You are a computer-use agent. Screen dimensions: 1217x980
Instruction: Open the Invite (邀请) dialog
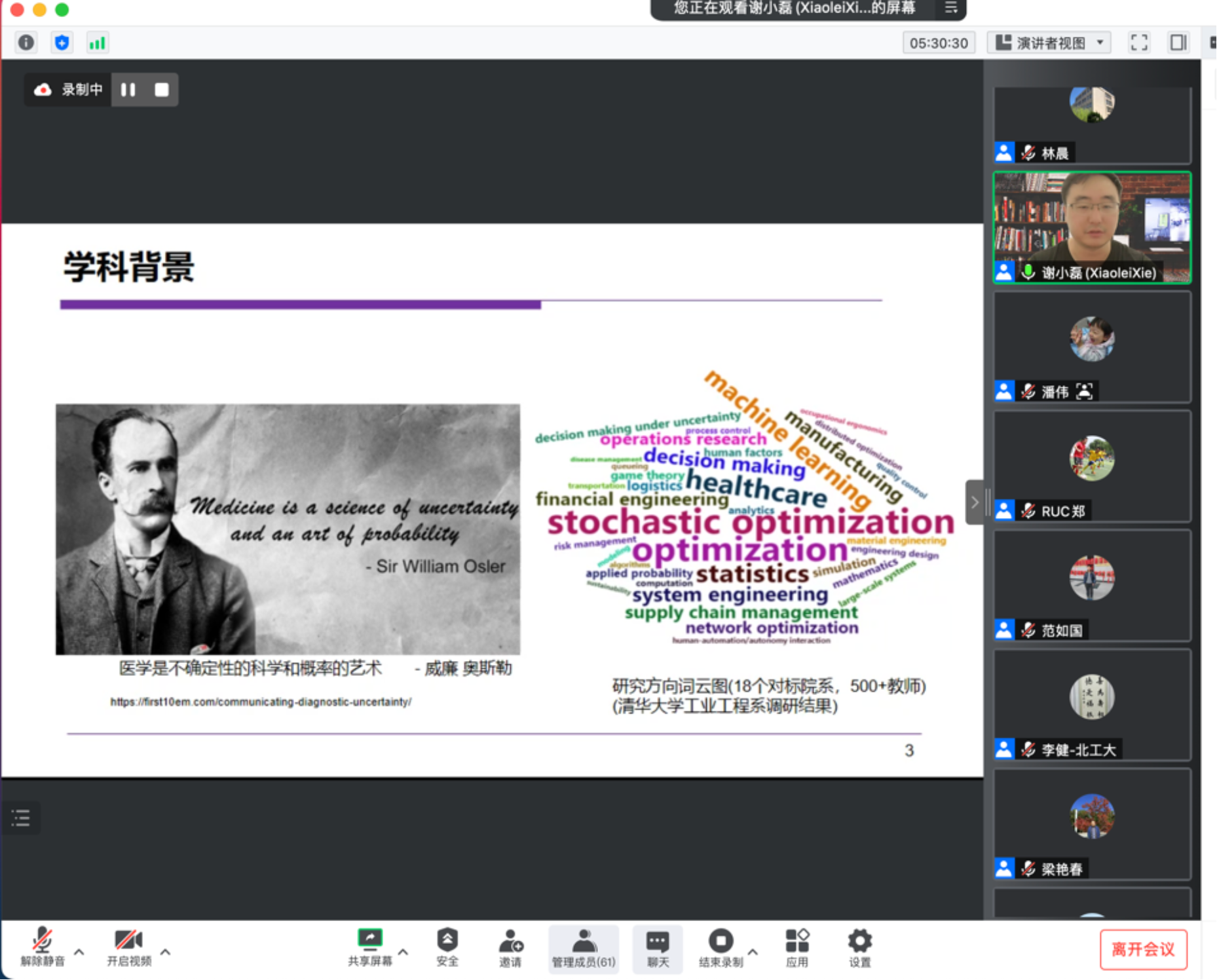[510, 947]
